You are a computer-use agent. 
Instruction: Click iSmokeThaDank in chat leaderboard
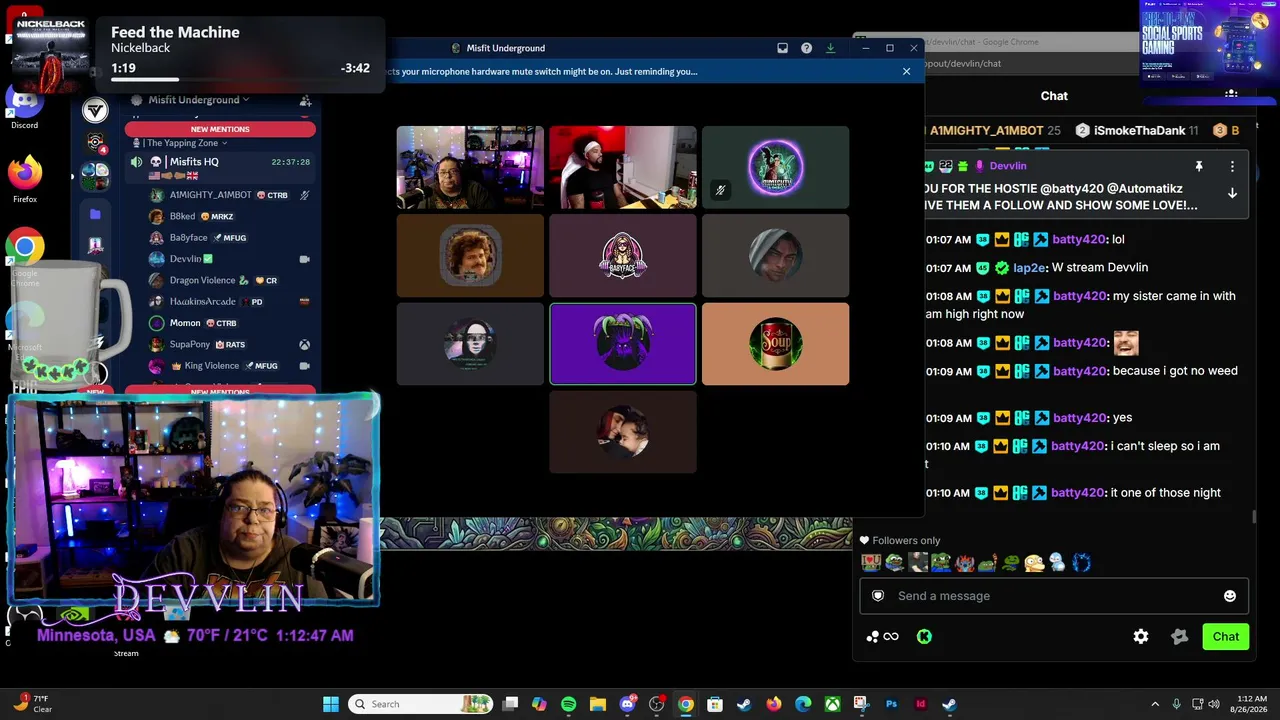tap(1139, 131)
